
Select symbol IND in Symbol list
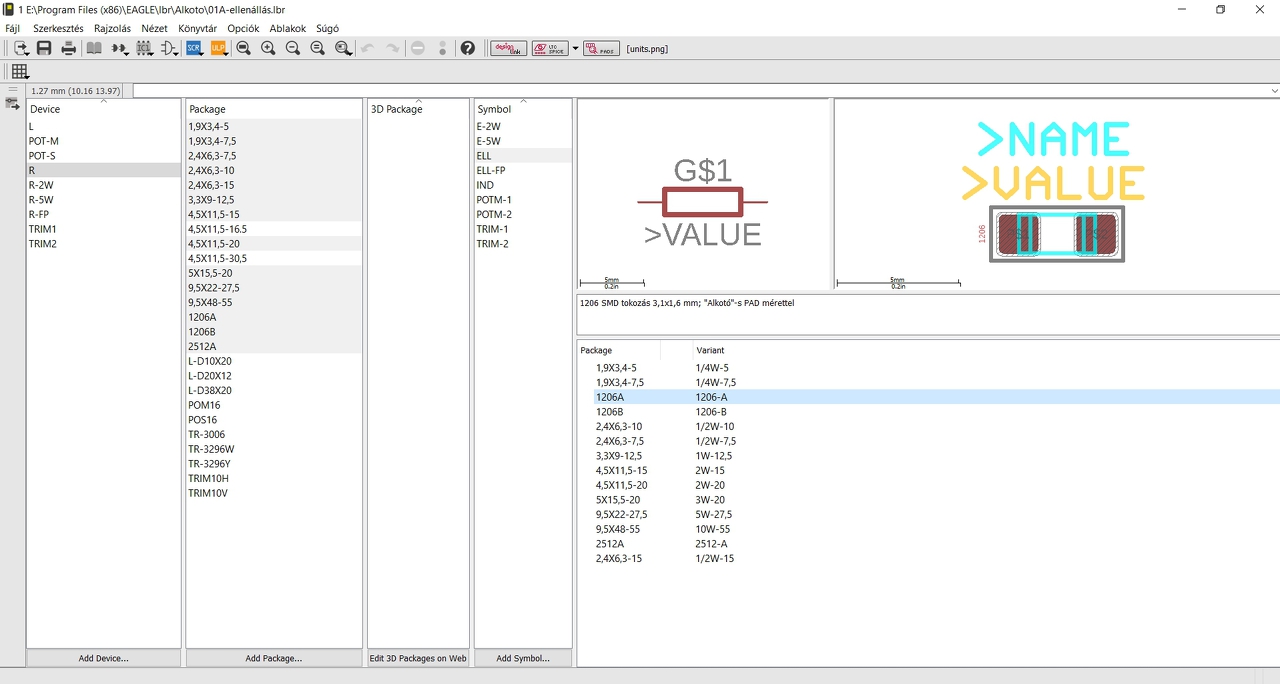523,185
